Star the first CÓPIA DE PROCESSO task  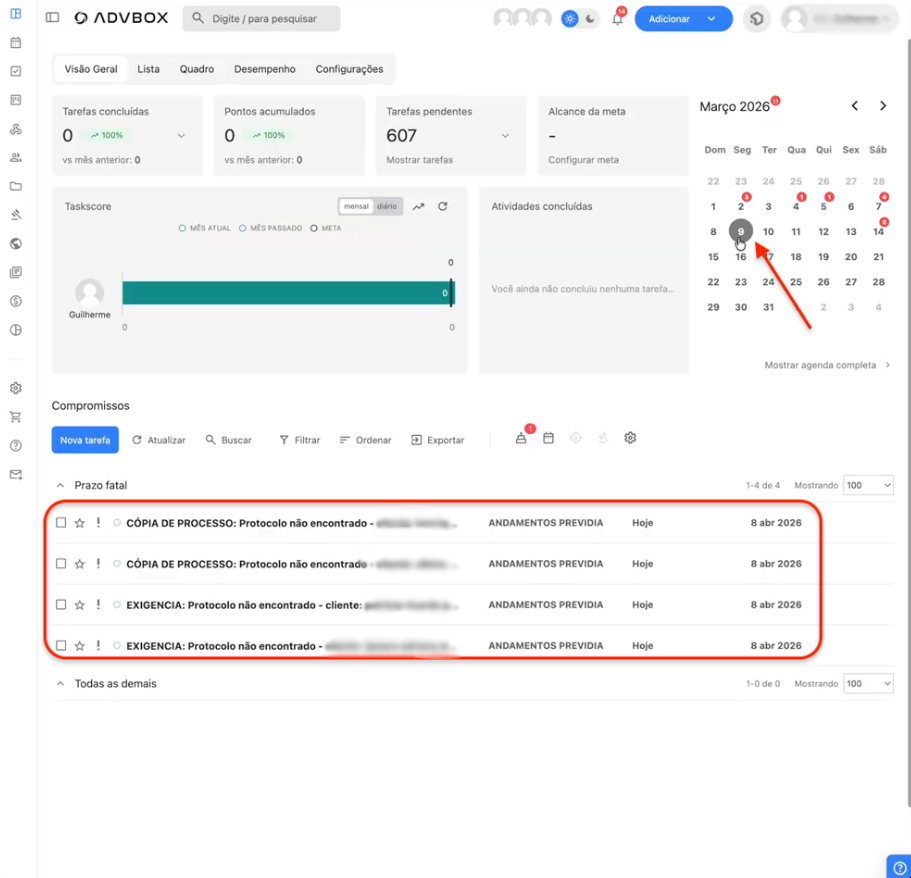coord(80,523)
